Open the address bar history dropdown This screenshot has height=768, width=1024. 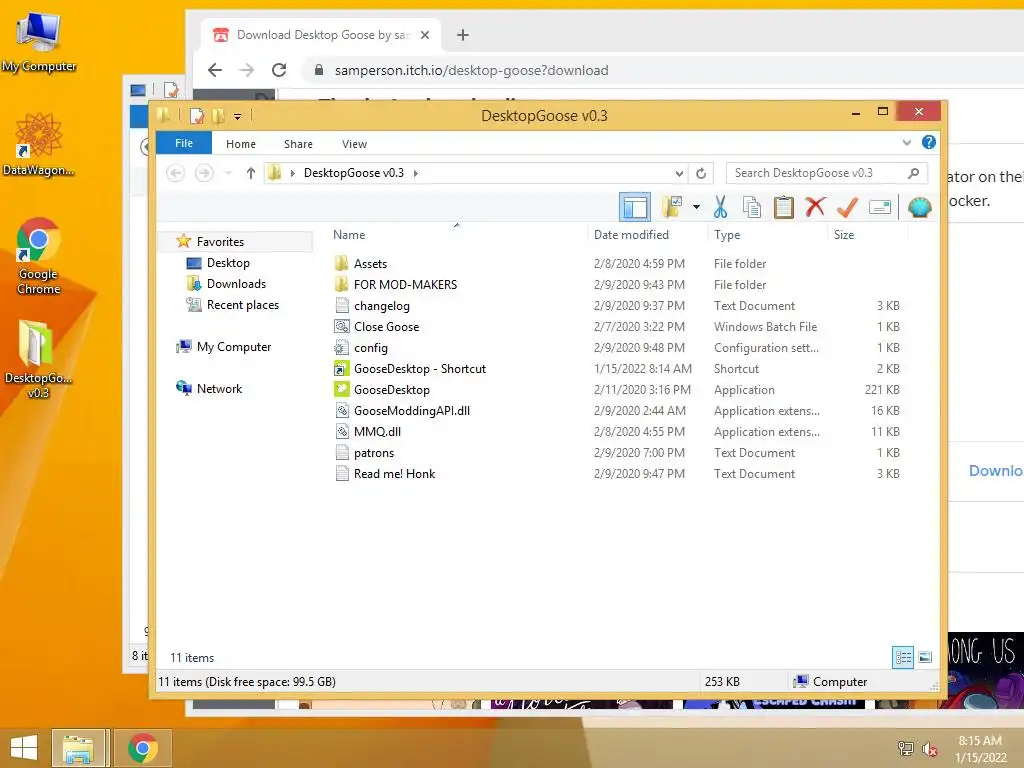click(x=679, y=173)
